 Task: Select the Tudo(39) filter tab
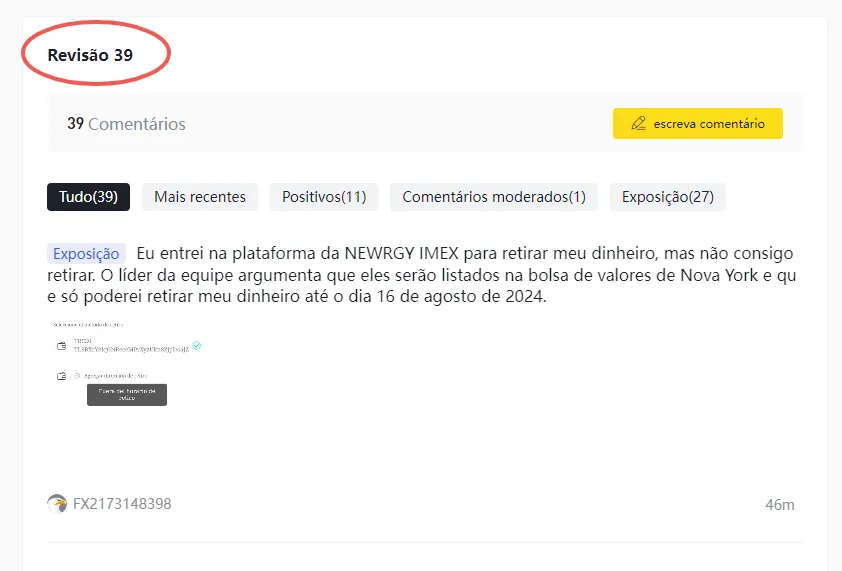pos(89,197)
